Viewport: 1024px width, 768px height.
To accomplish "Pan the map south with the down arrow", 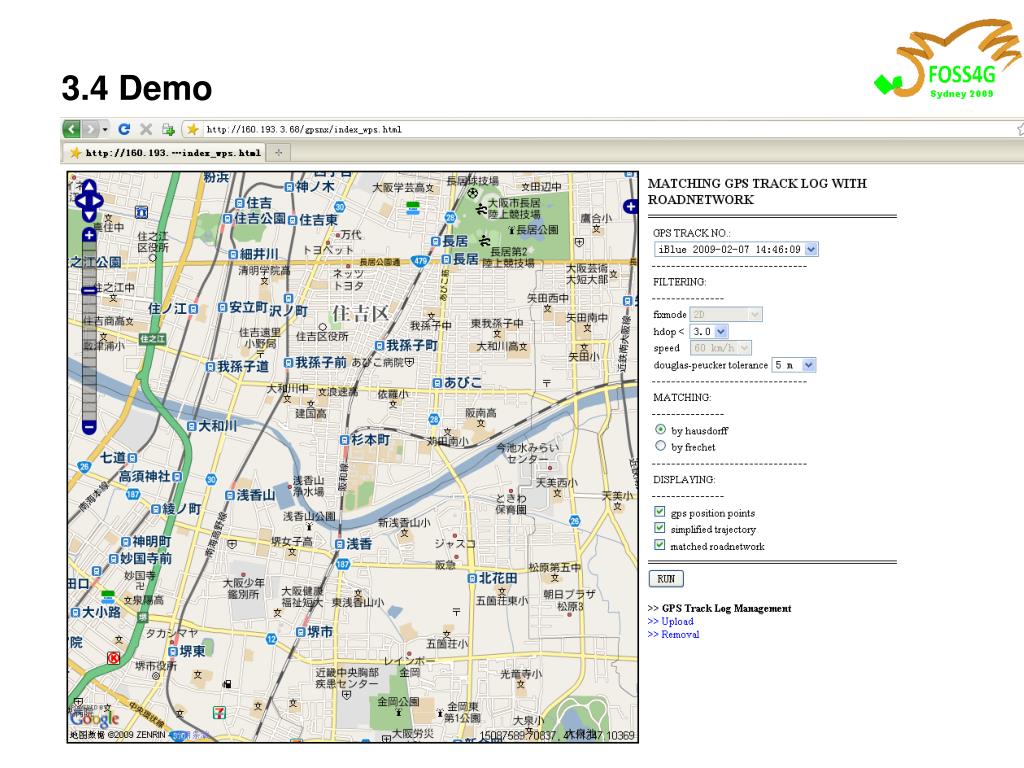I will click(89, 214).
